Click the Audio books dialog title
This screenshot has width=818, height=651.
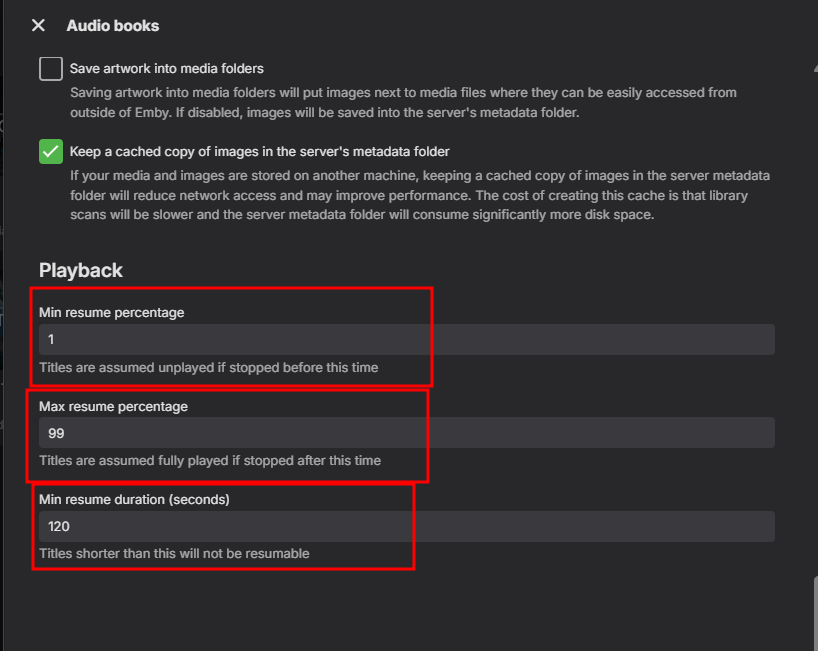112,25
